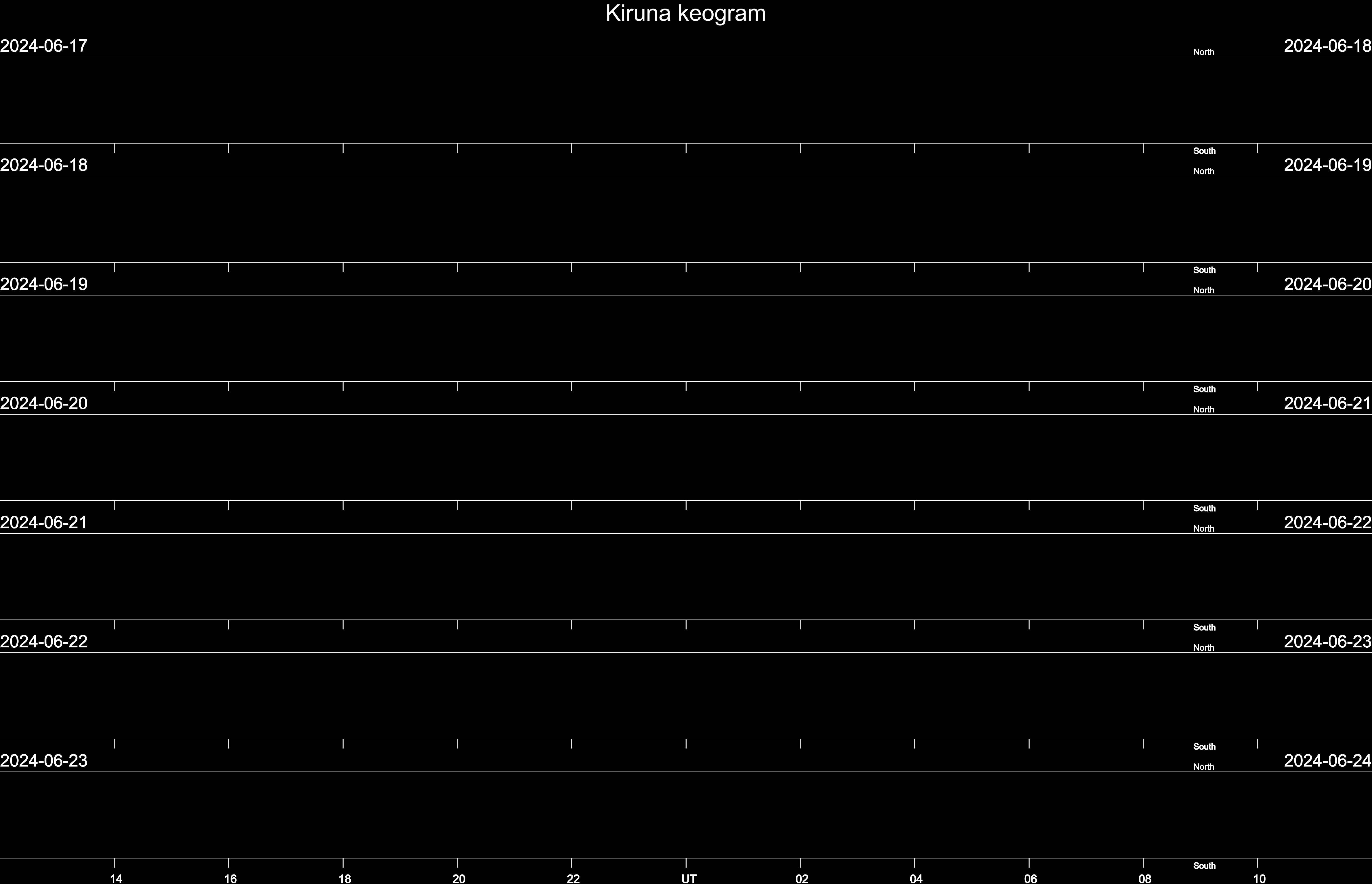This screenshot has width=1372, height=884.
Task: Click start-date label 2024-06-22 beginning sixth row
Action: click(44, 642)
